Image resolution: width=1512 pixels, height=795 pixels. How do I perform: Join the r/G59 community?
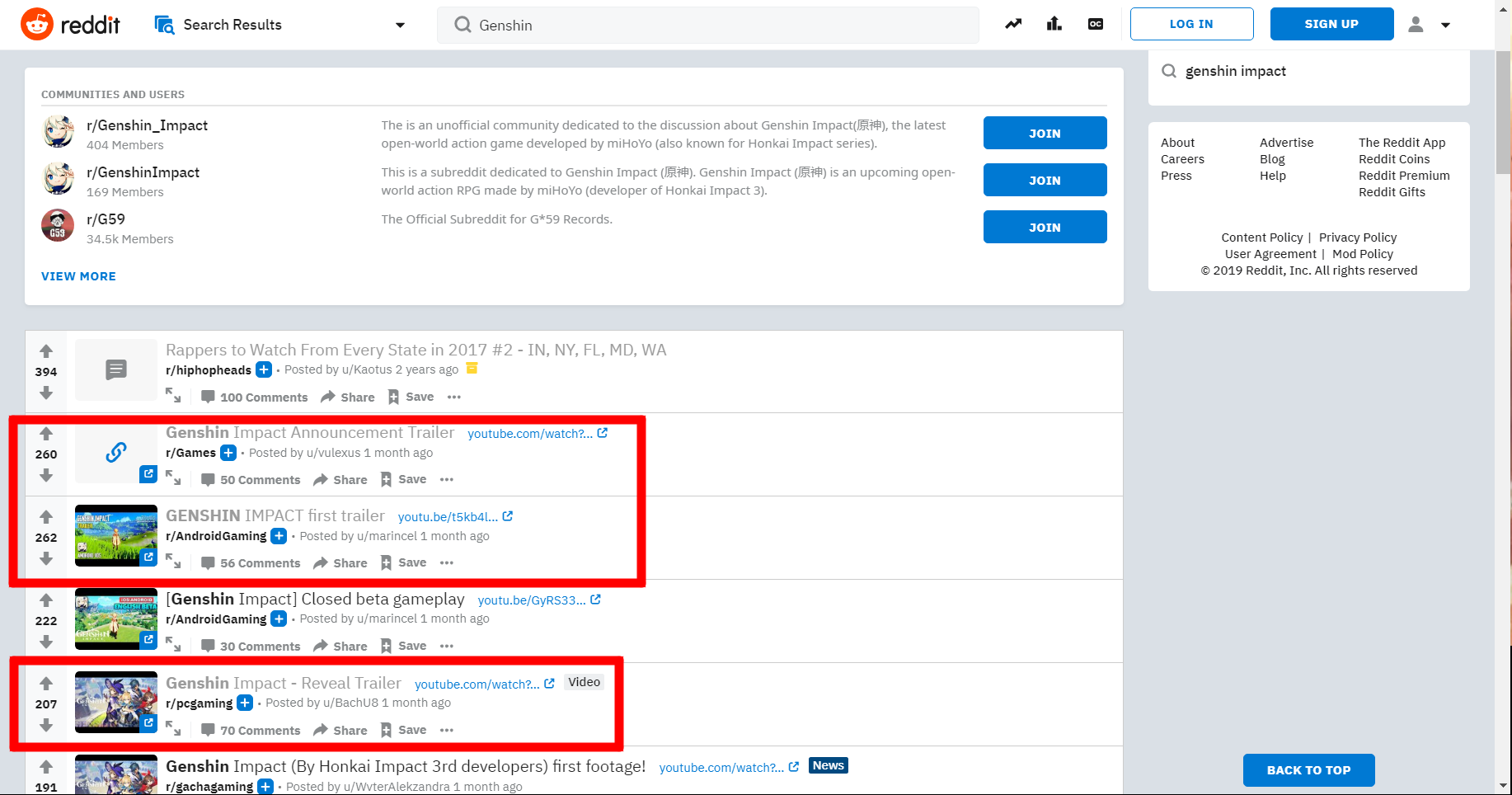point(1045,227)
